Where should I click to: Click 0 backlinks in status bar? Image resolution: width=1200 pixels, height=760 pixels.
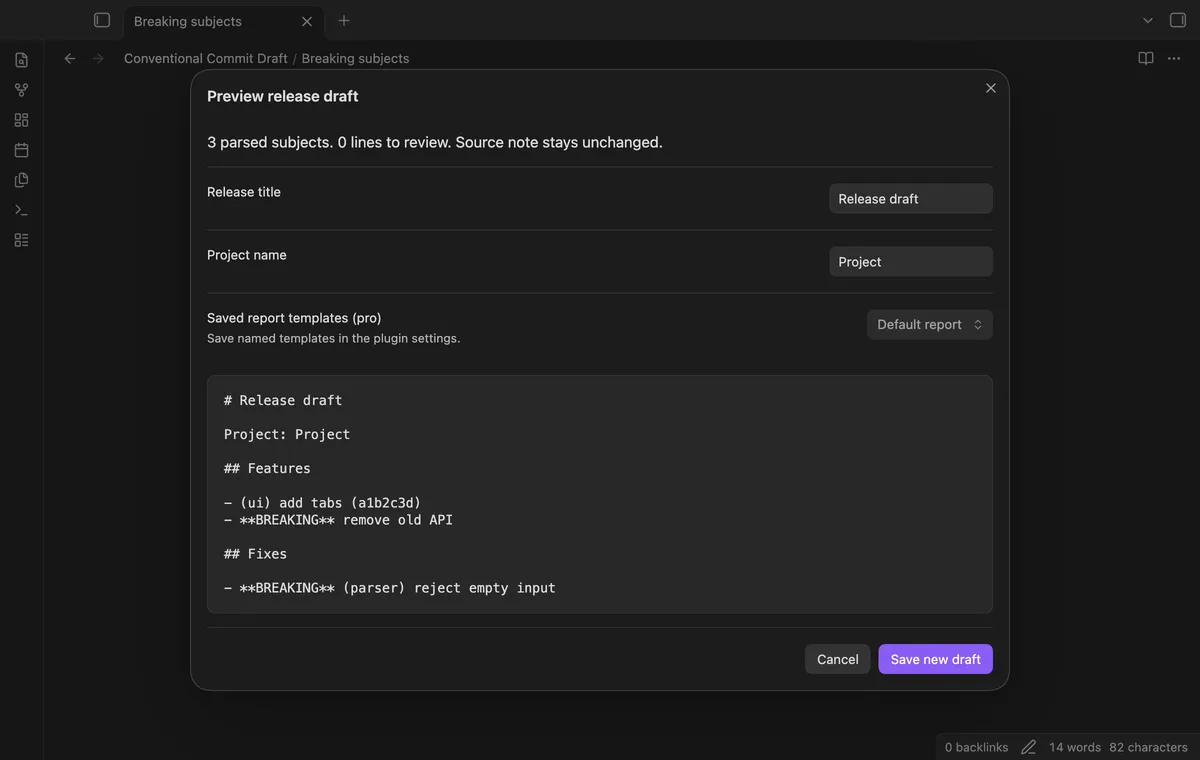(977, 747)
